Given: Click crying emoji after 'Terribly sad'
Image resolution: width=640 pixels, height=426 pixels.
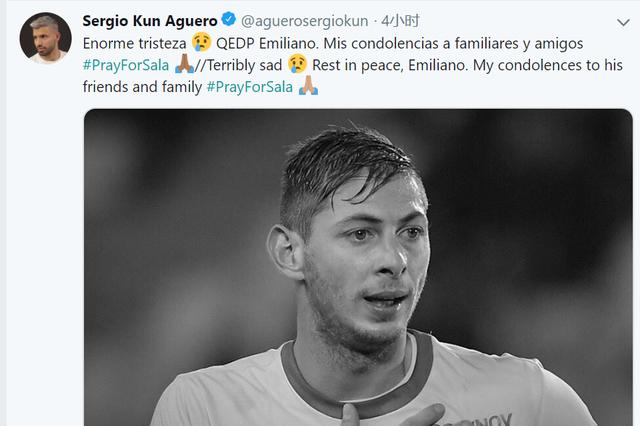Looking at the screenshot, I should pyautogui.click(x=297, y=64).
